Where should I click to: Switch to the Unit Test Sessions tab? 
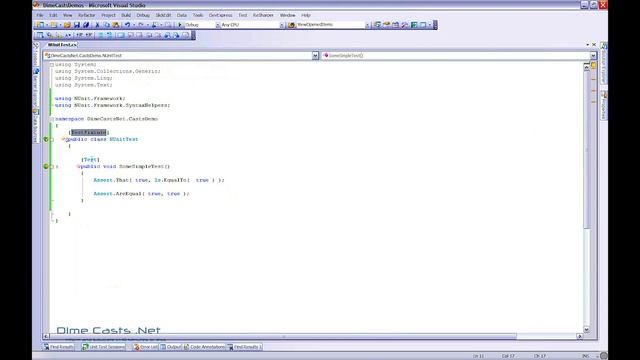(103, 347)
